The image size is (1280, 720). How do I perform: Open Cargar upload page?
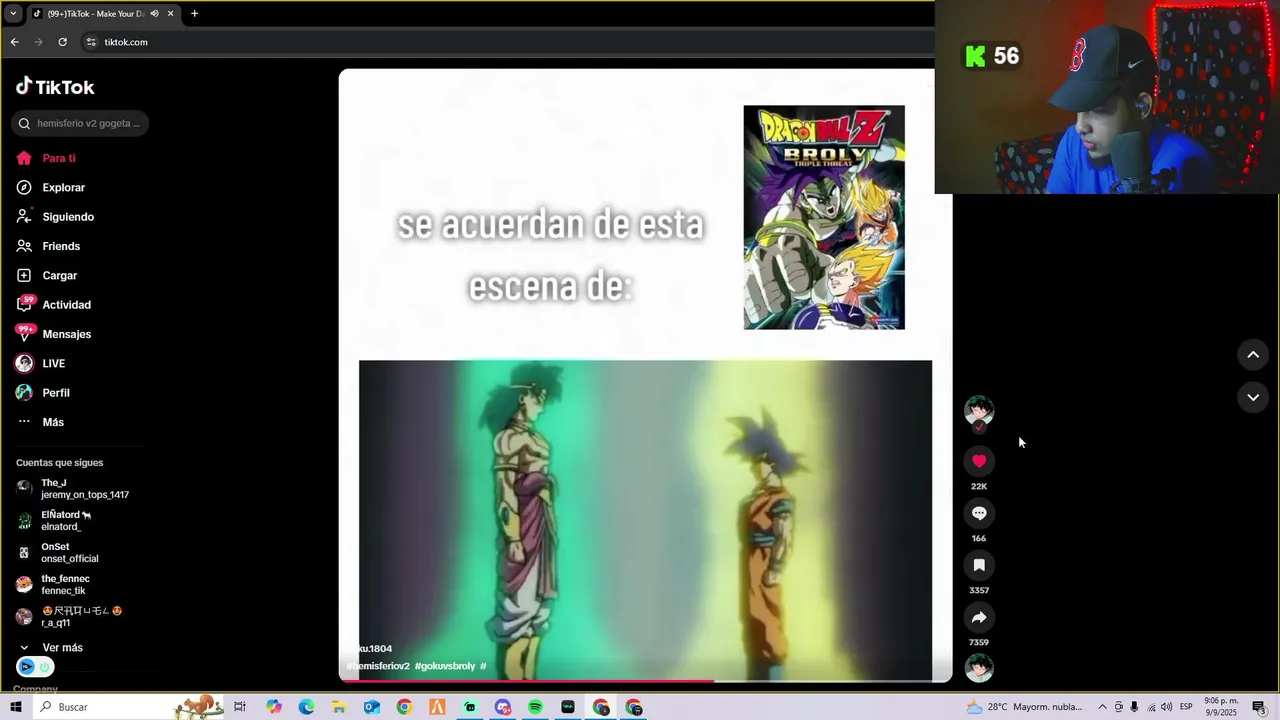click(x=47, y=275)
